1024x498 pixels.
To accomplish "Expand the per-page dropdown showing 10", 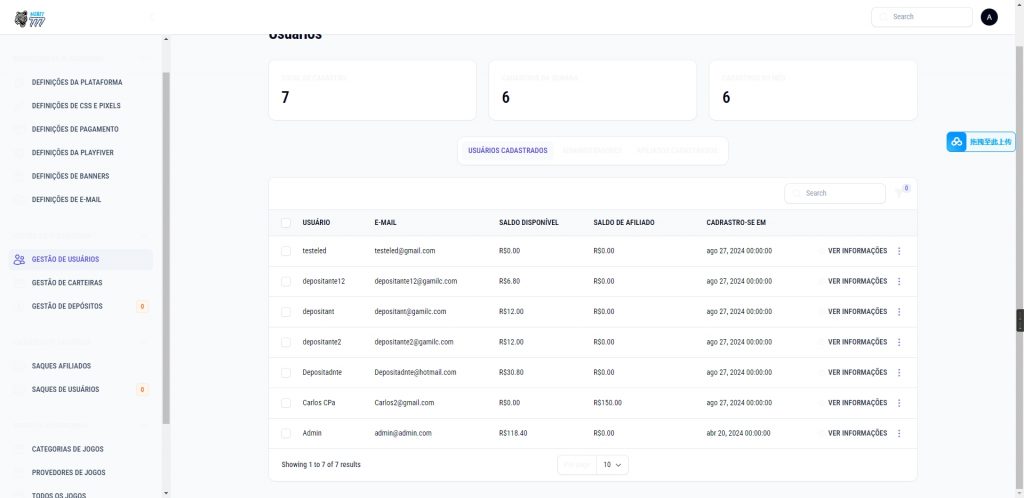I will [x=612, y=465].
